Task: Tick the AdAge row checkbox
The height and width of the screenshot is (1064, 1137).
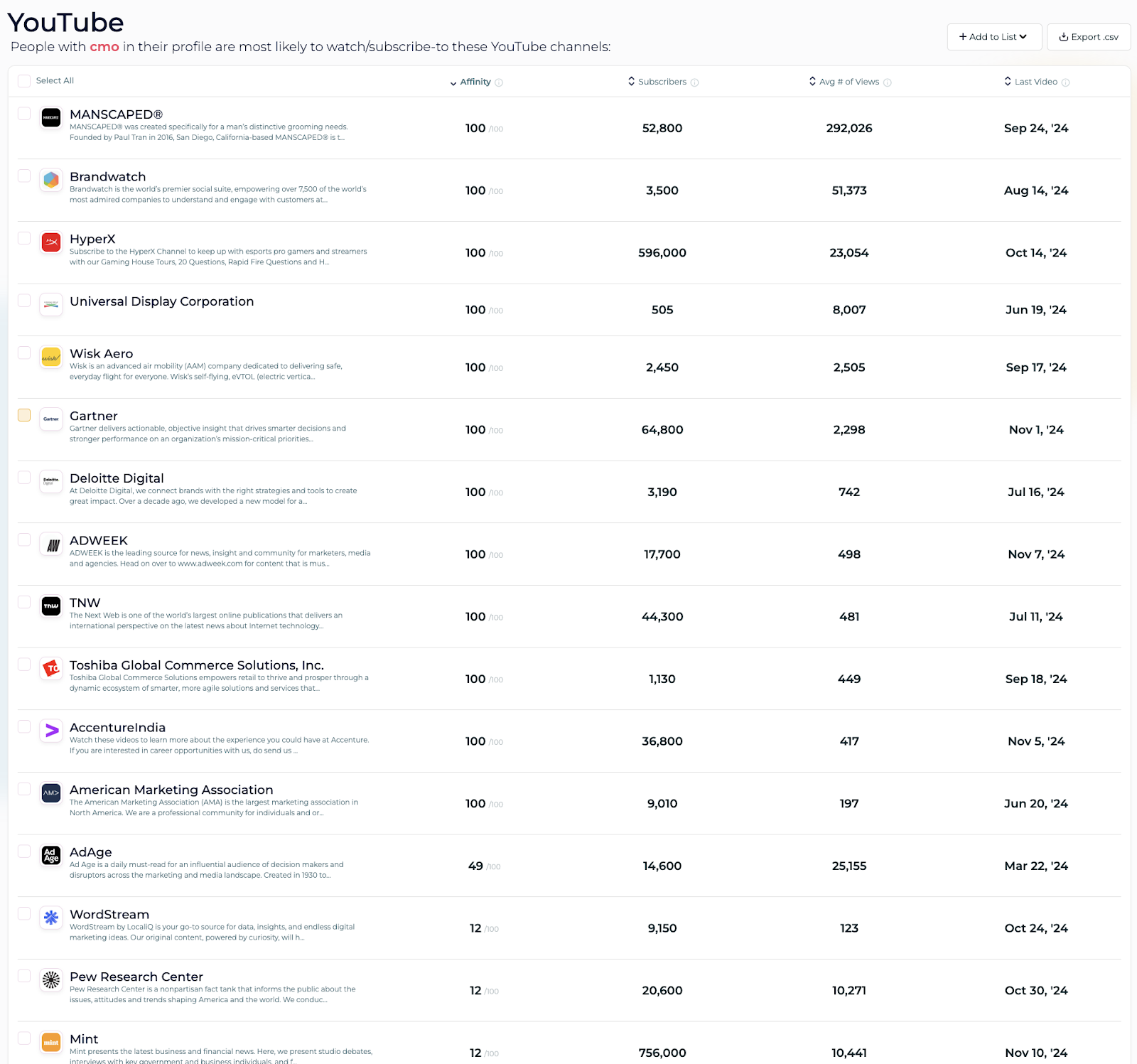Action: (x=24, y=851)
